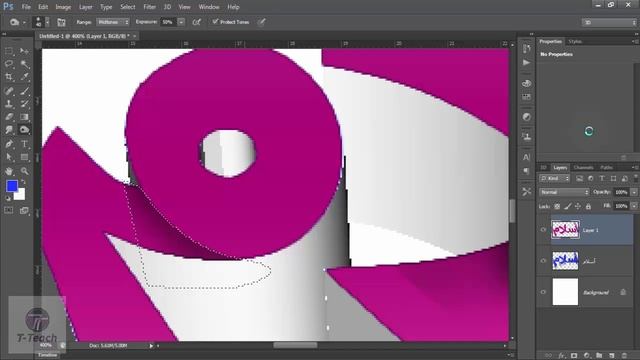Open the Image menu
The height and width of the screenshot is (360, 640).
(x=63, y=7)
